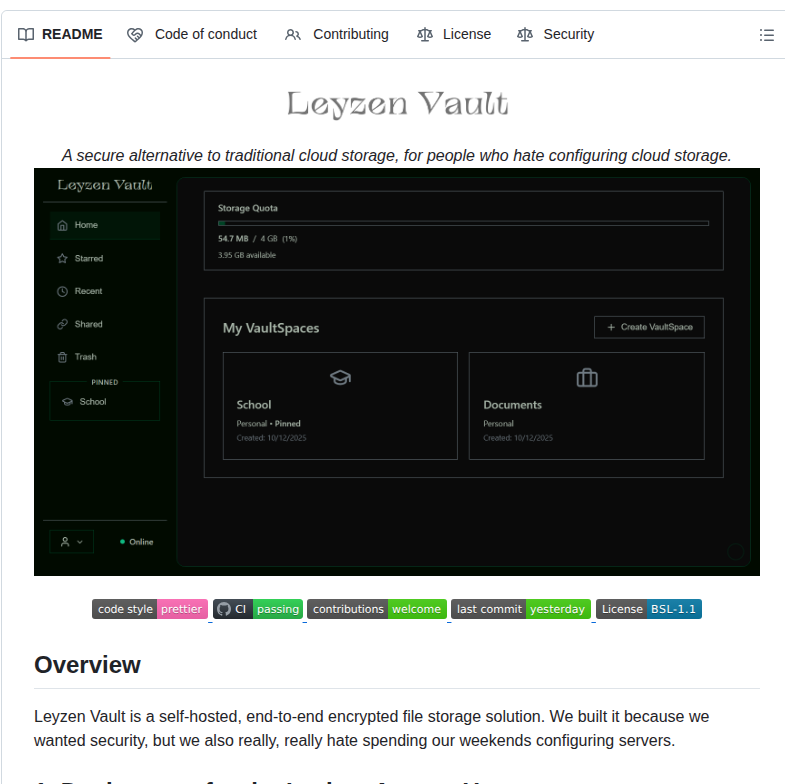Click the GitHub logo in CI badge

click(224, 609)
